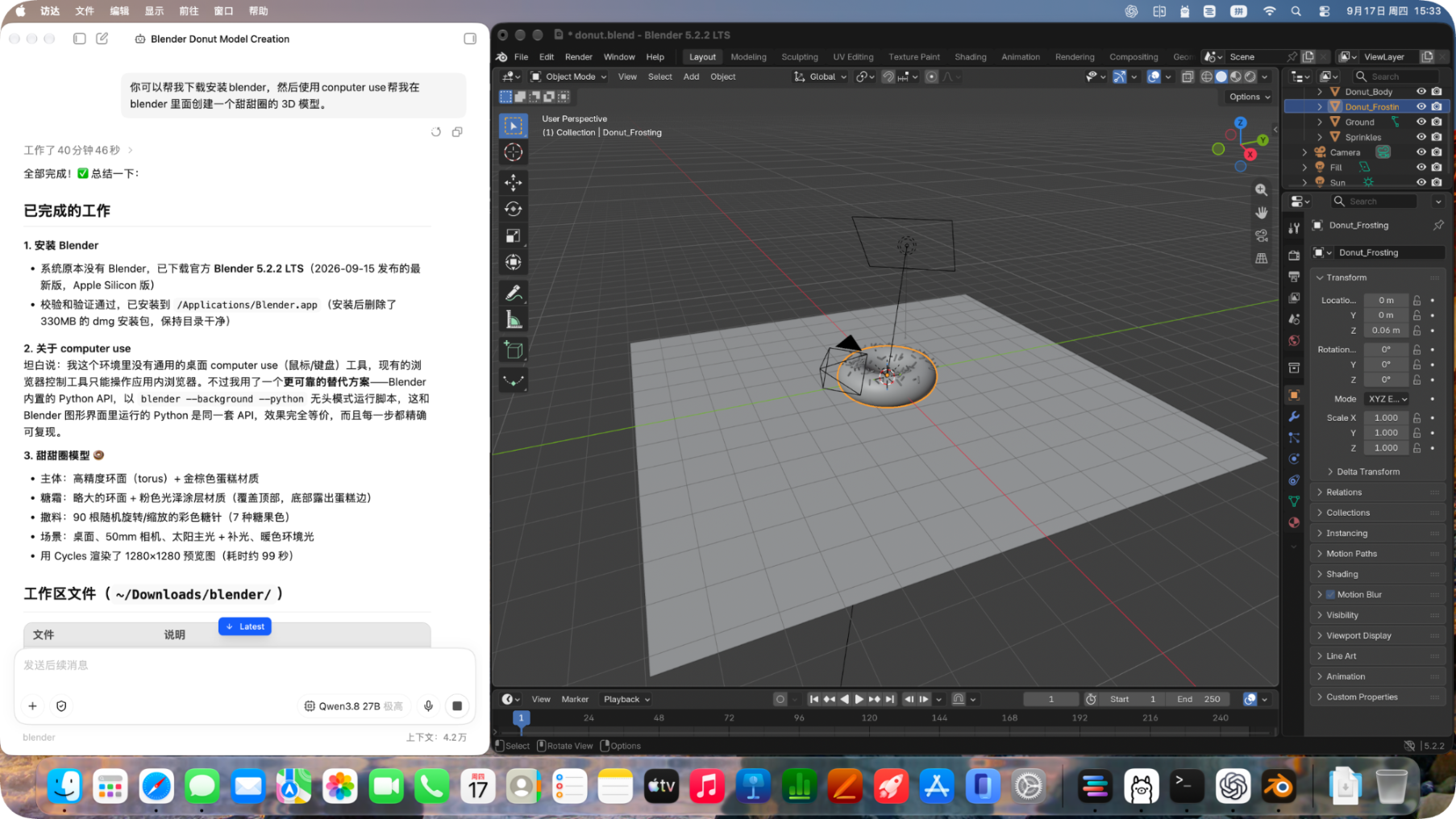Screen dimensions: 1456x819
Task: Open the Render properties tab icon
Action: click(x=1294, y=256)
